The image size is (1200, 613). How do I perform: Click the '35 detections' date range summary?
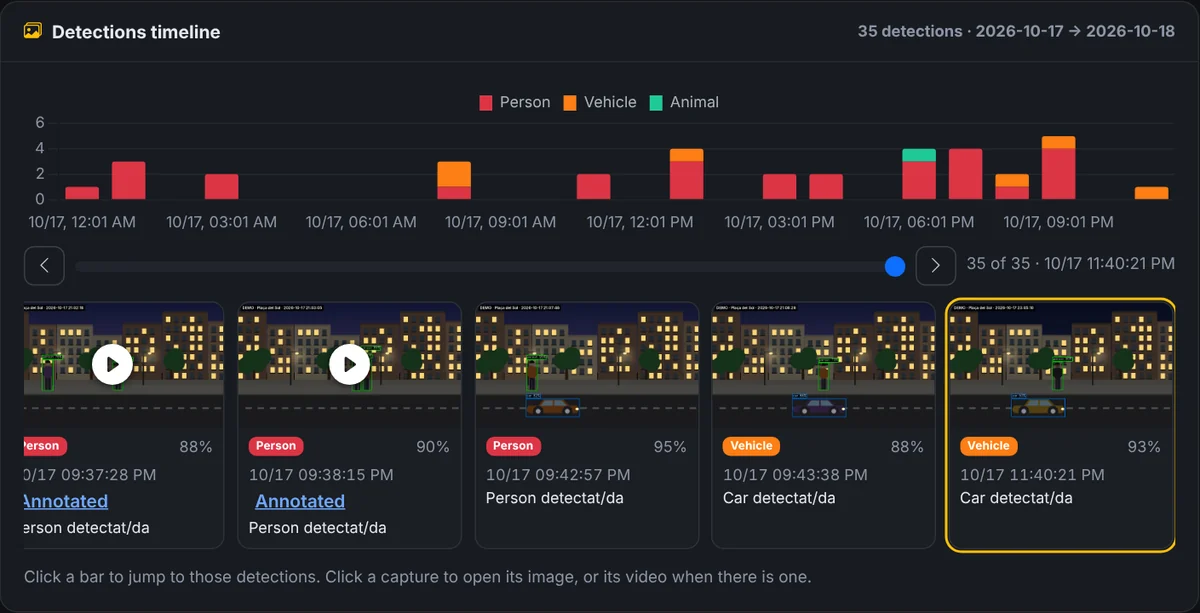1017,31
